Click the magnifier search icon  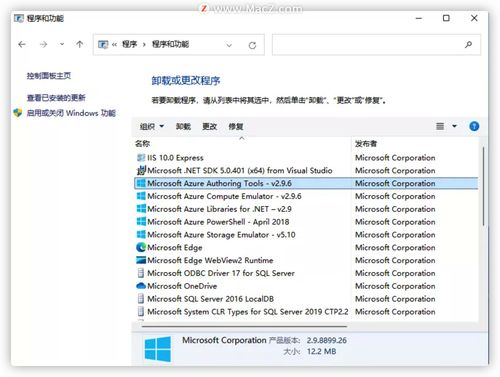pos(468,44)
